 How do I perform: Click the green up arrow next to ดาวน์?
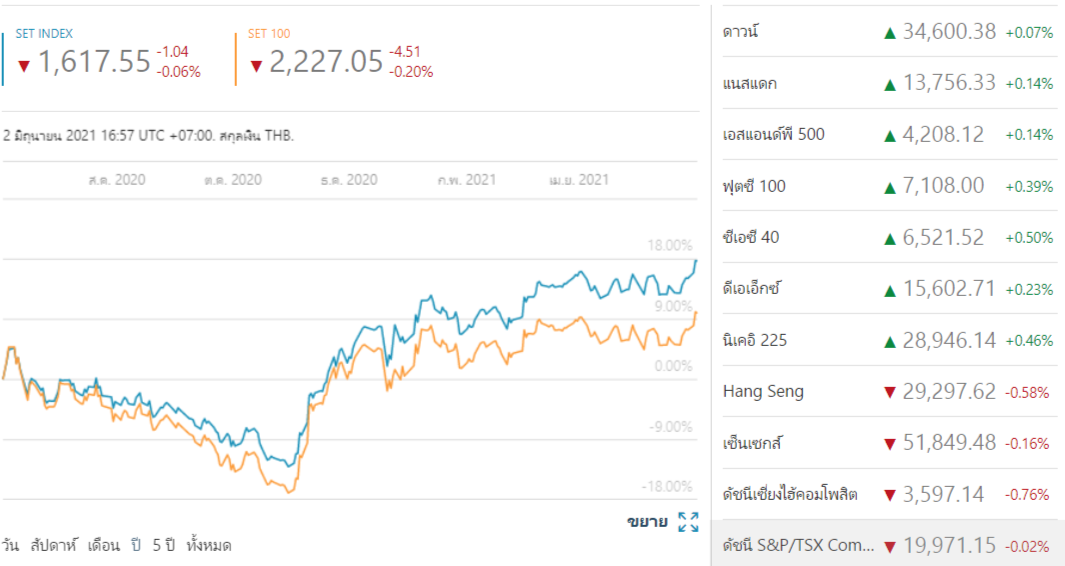(889, 33)
